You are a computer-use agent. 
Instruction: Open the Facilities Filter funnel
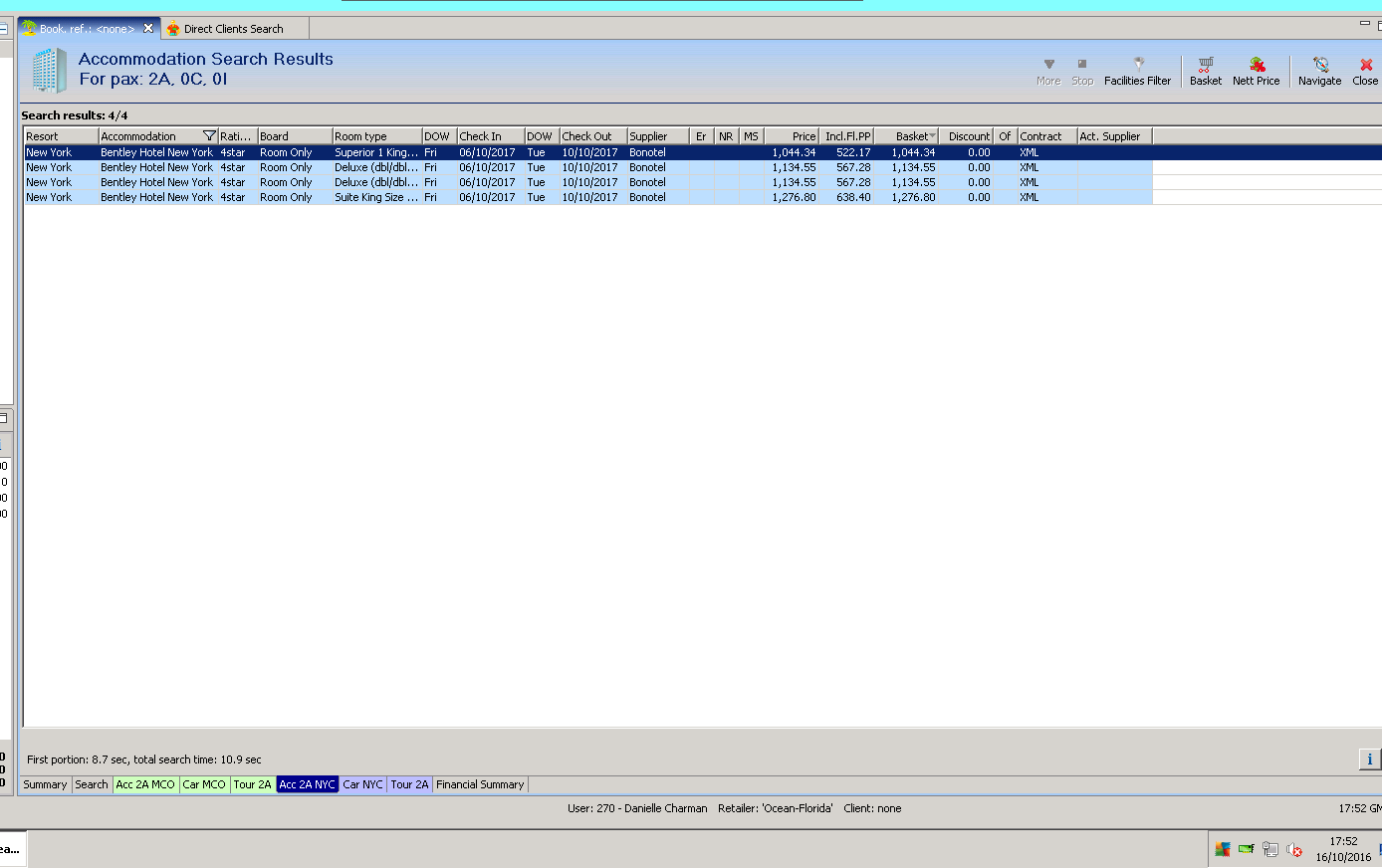coord(1137,71)
